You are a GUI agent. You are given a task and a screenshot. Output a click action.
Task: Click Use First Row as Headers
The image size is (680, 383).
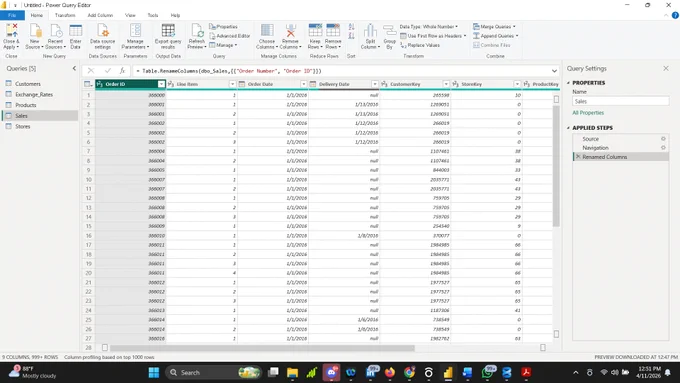pyautogui.click(x=433, y=36)
